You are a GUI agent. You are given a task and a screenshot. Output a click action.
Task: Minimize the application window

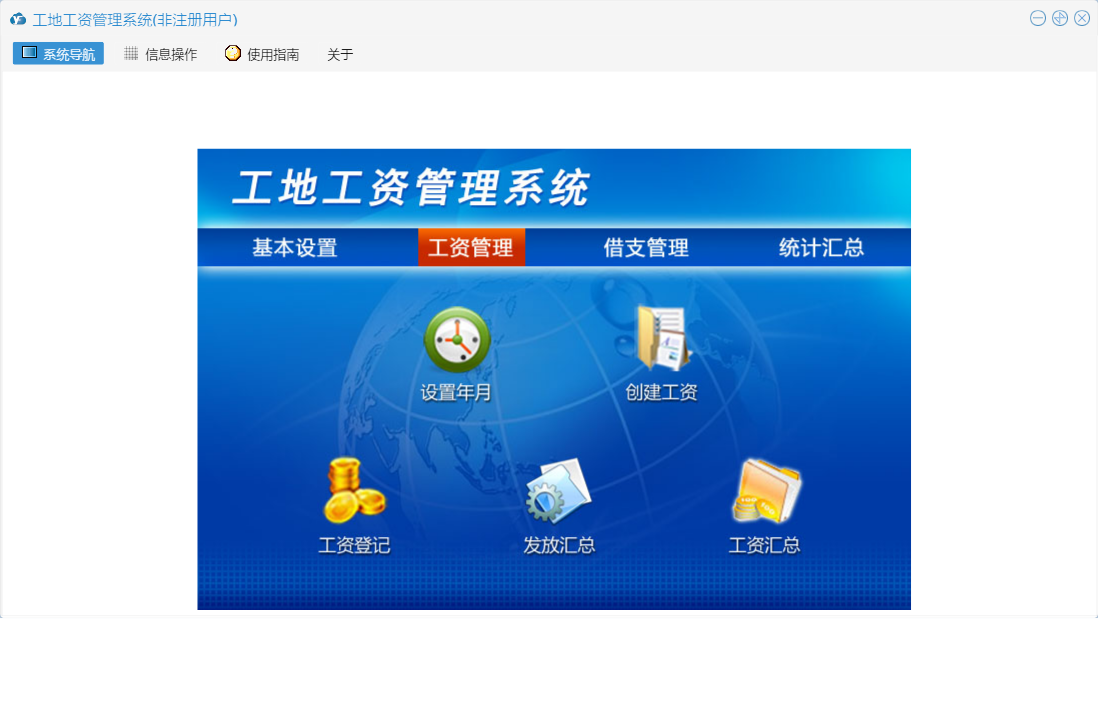pyautogui.click(x=1038, y=18)
